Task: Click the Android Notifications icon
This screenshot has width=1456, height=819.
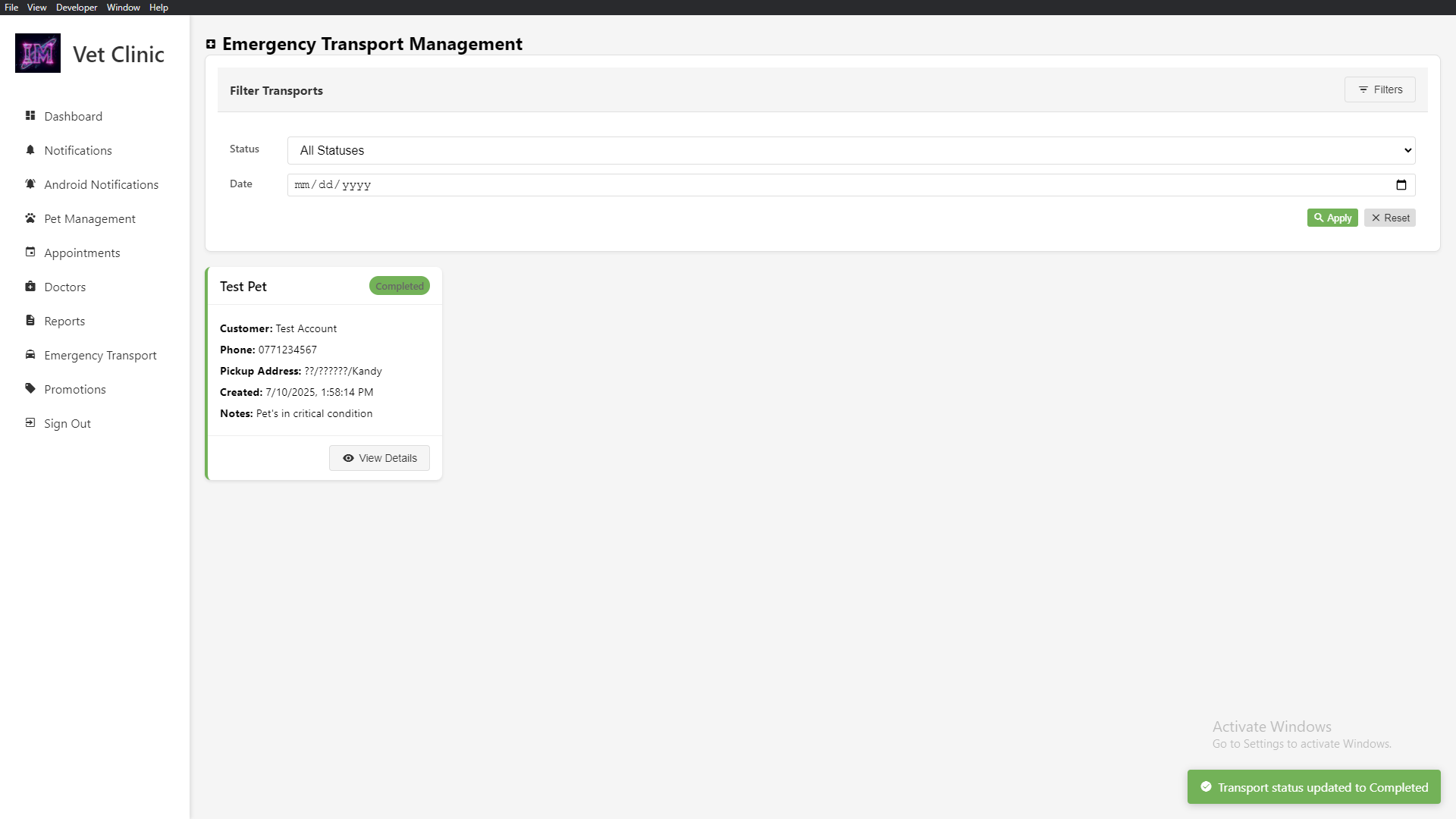Action: (30, 184)
